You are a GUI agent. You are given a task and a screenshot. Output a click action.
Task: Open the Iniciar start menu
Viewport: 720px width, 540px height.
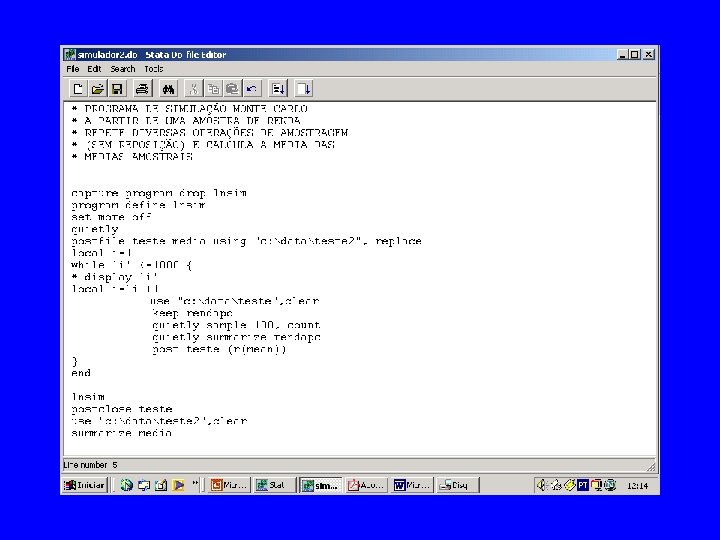tap(84, 485)
